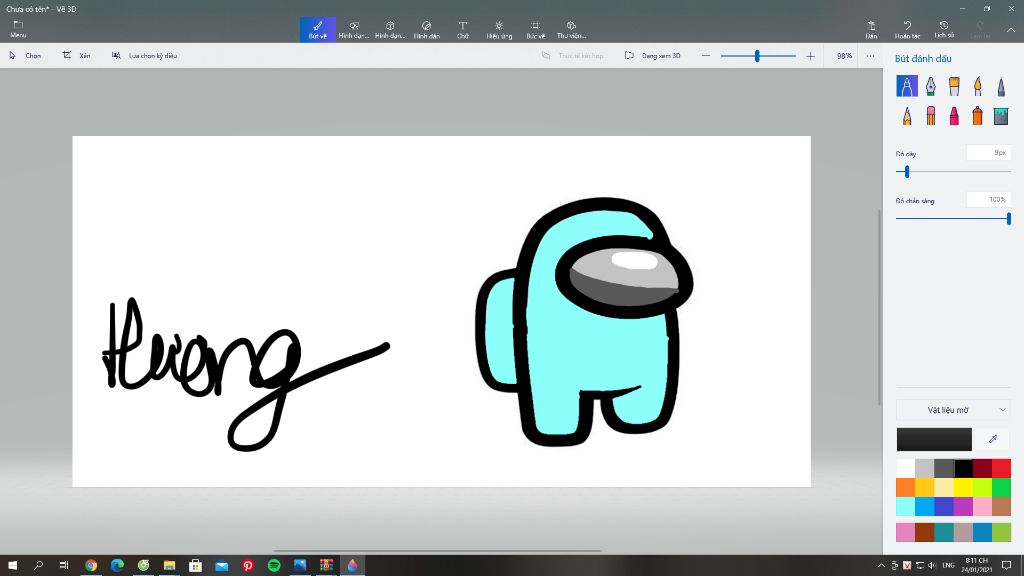Activate the magic select tool
Image resolution: width=1024 pixels, height=576 pixels.
pos(144,56)
